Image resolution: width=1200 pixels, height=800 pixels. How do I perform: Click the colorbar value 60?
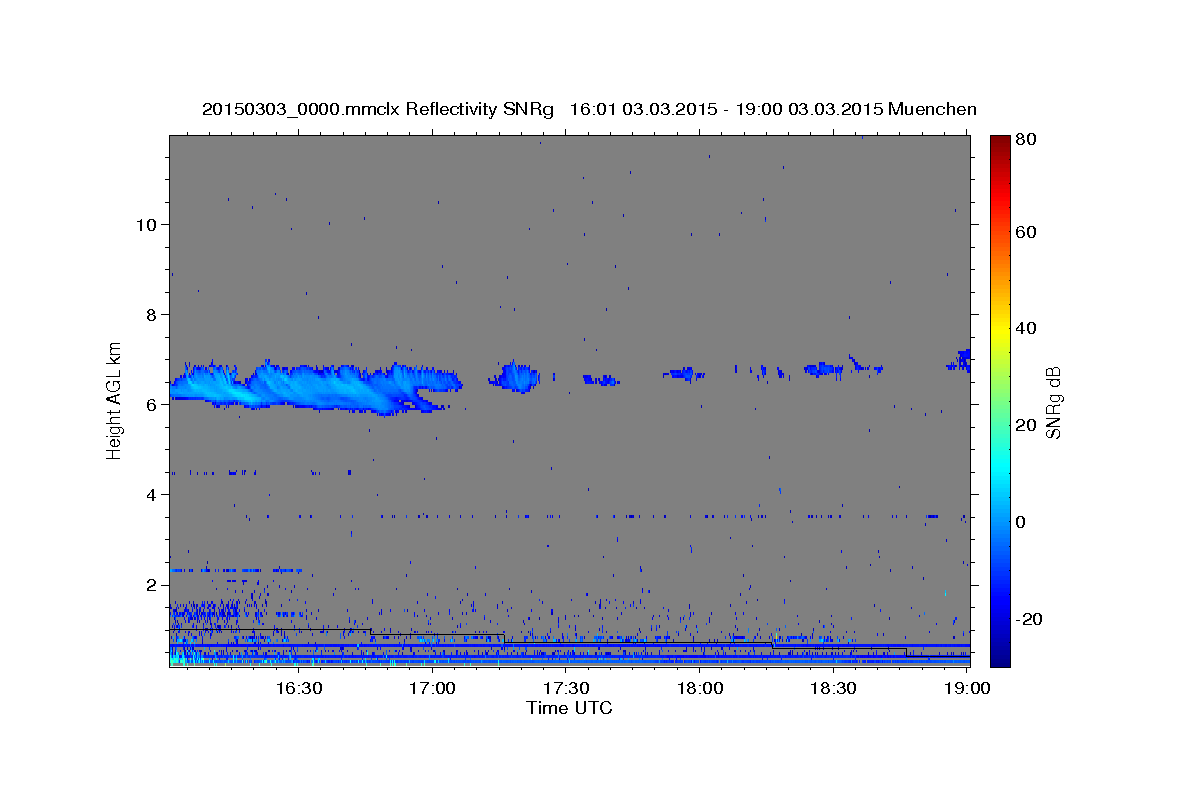coord(1028,232)
